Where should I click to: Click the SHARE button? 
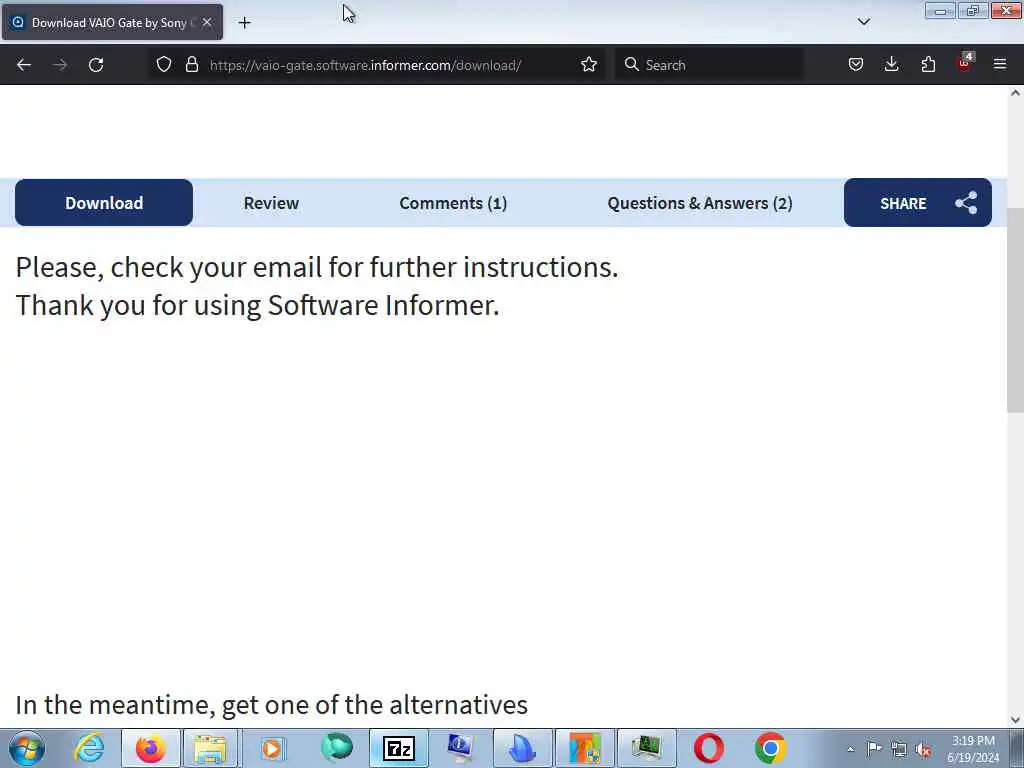[x=918, y=203]
